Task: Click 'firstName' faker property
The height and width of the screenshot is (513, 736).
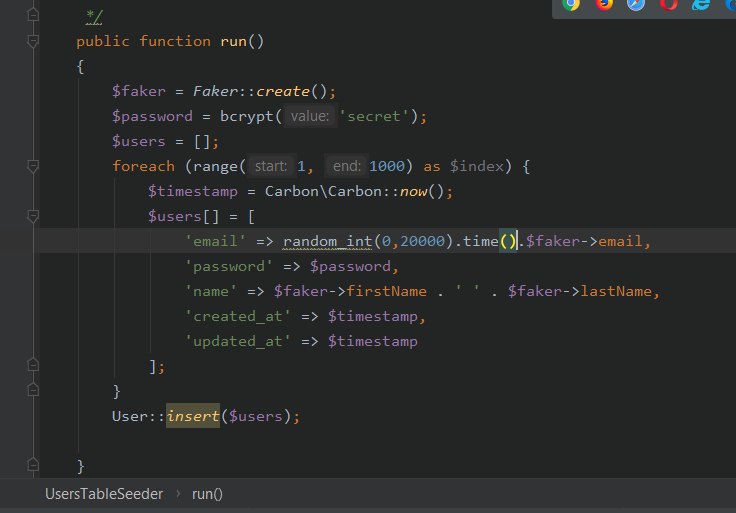Action: (x=386, y=291)
